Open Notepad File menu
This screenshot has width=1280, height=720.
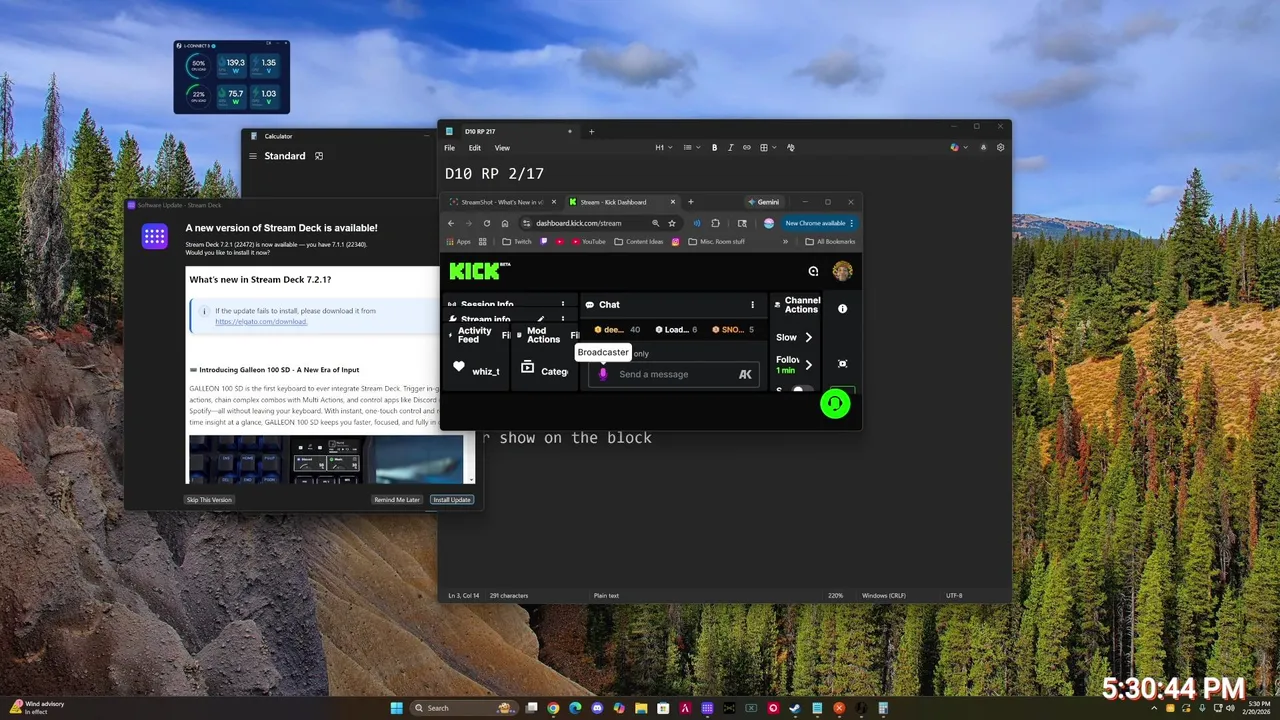tap(450, 147)
